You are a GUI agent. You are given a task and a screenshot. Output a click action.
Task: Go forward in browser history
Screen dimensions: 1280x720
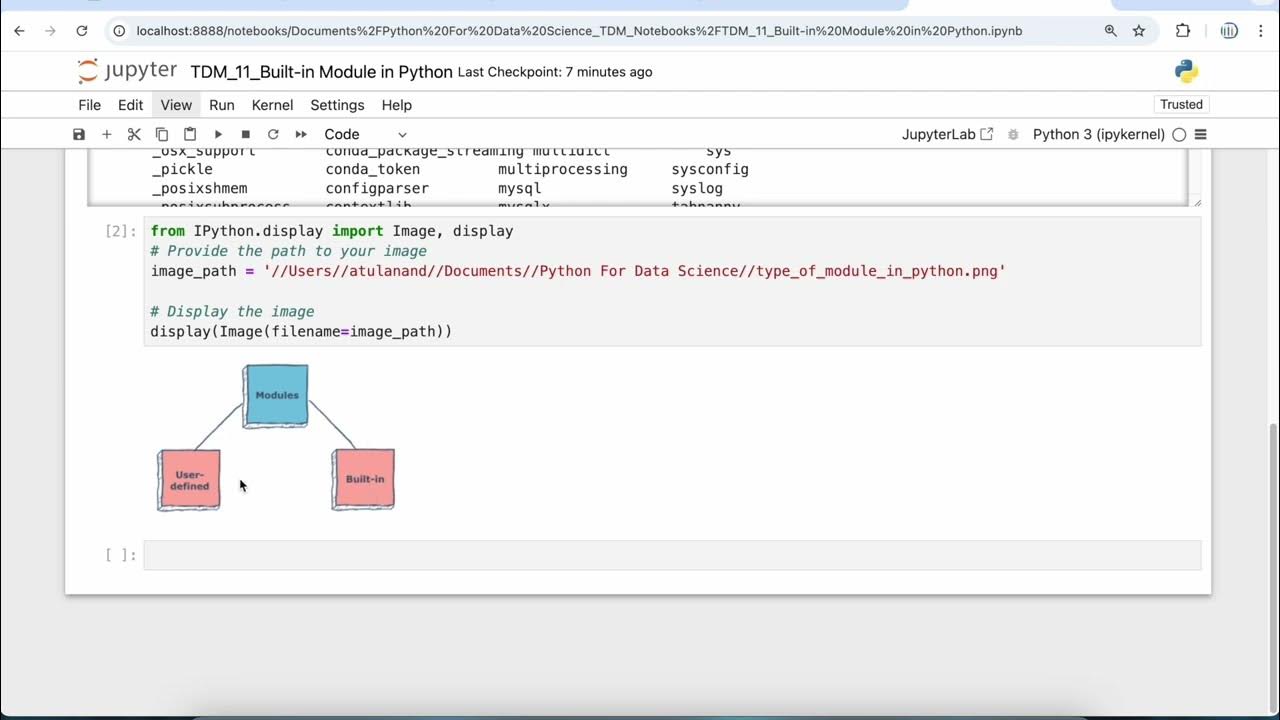tap(51, 31)
